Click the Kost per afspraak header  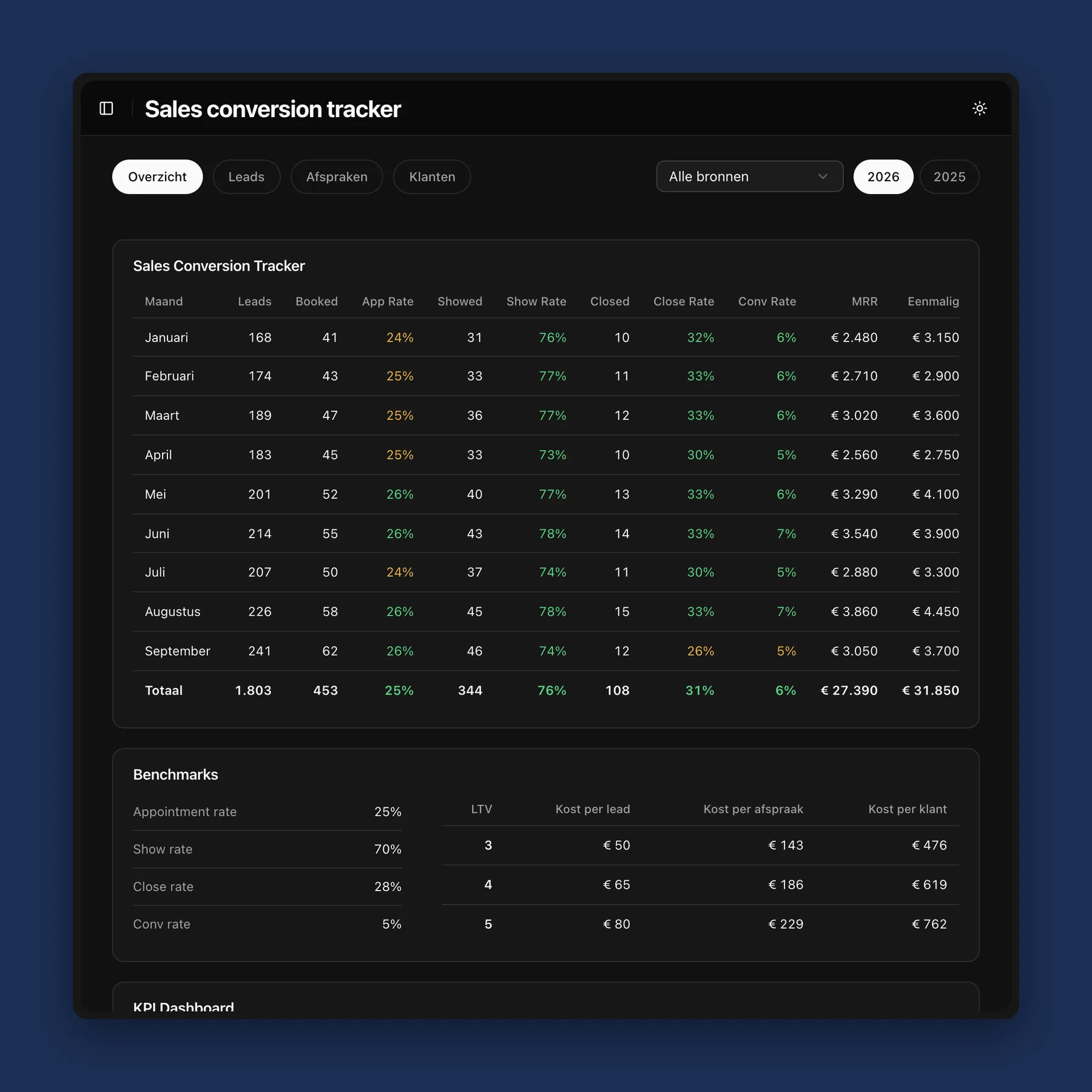[x=753, y=809]
